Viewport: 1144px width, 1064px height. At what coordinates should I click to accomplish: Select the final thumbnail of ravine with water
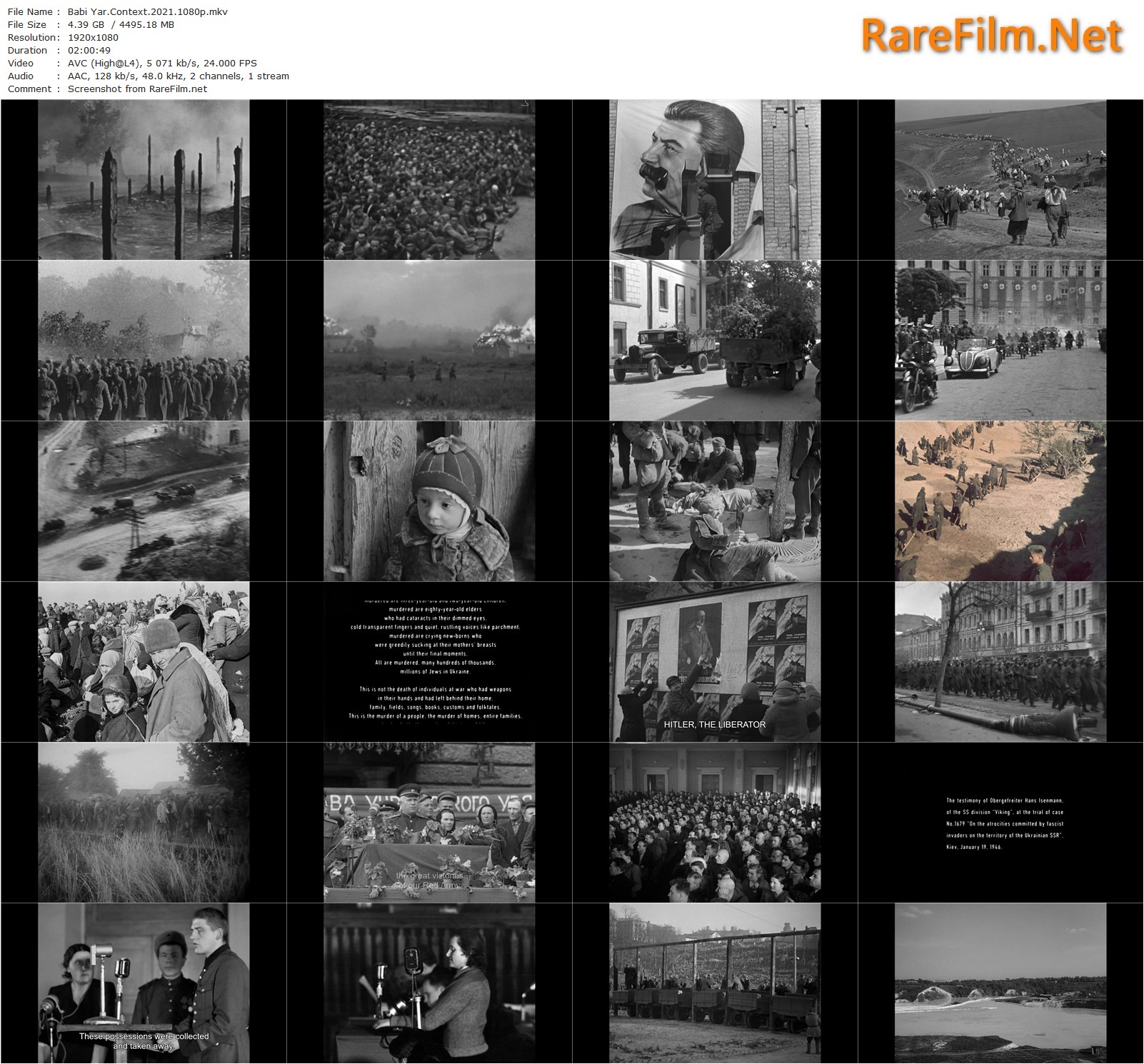click(x=1000, y=983)
